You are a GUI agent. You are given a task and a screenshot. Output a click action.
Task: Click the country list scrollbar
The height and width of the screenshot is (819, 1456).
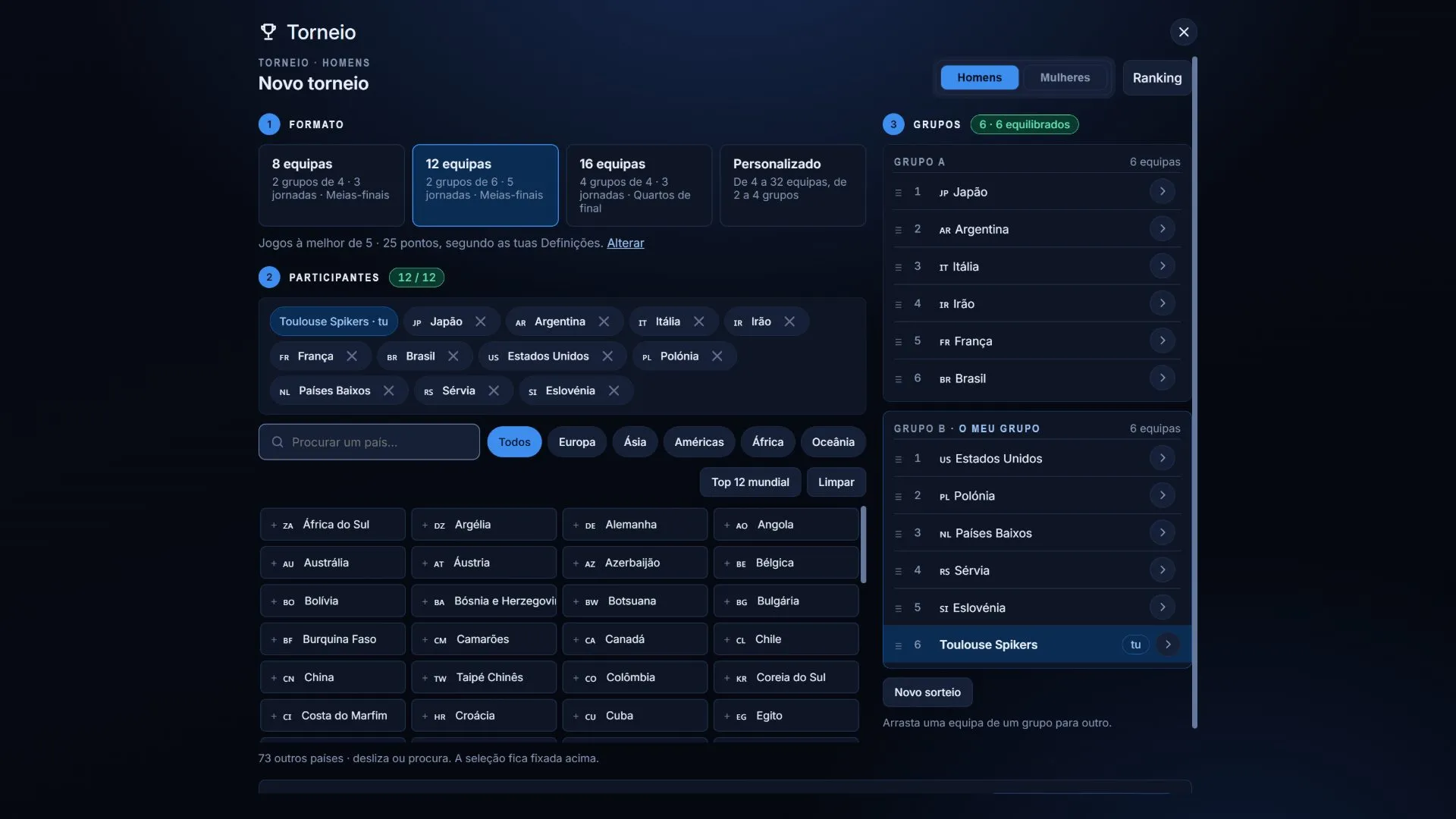tap(863, 544)
